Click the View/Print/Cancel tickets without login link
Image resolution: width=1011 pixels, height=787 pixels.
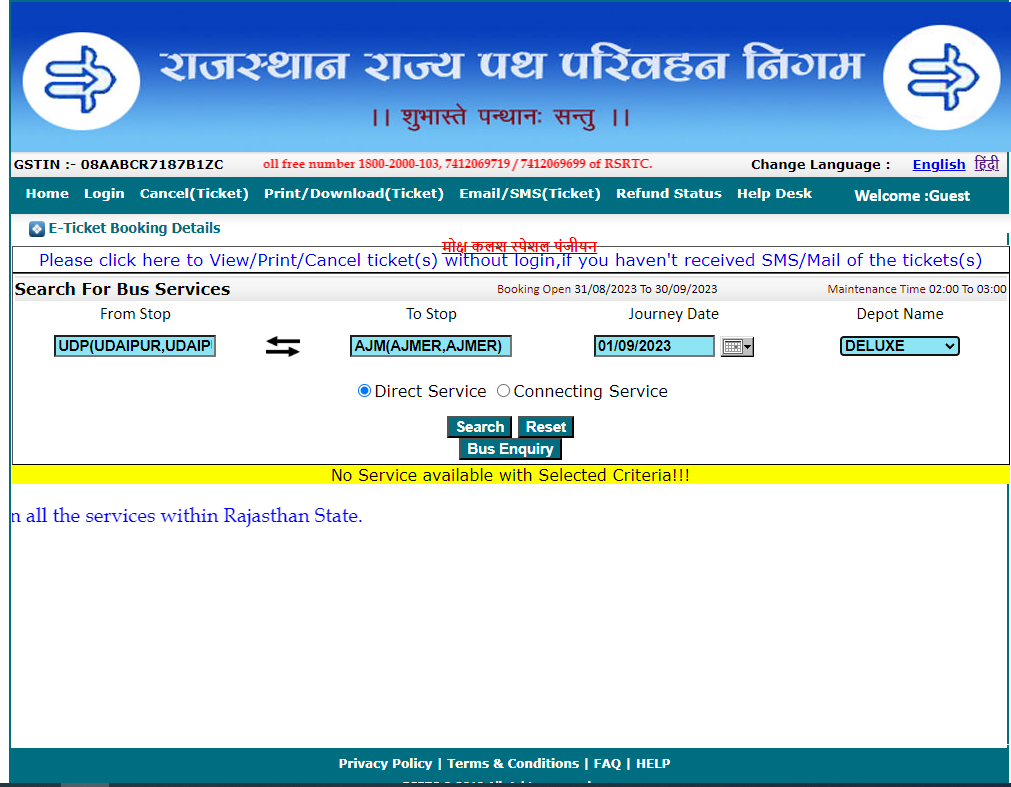[510, 260]
